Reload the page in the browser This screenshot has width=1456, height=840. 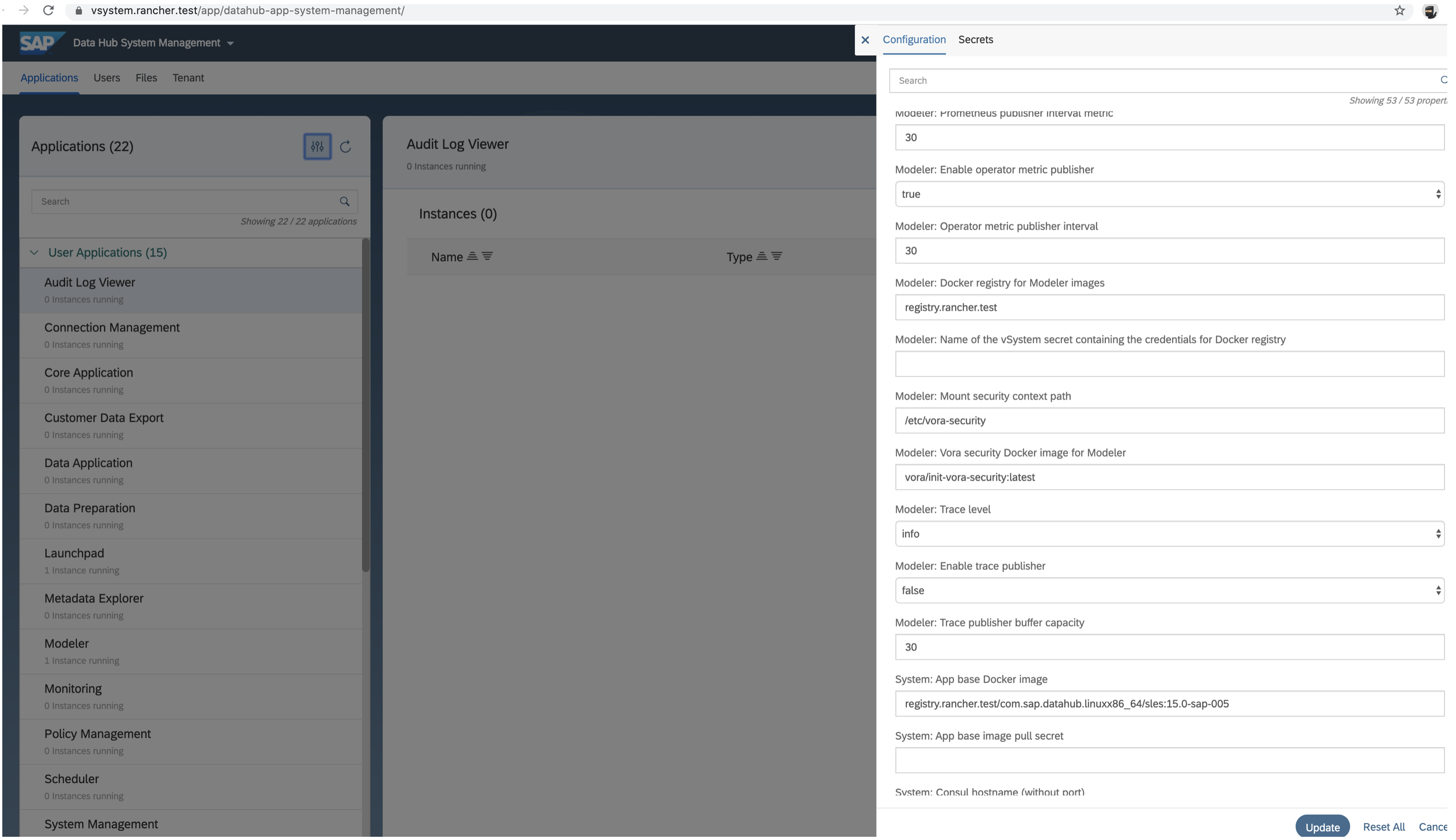(x=48, y=11)
